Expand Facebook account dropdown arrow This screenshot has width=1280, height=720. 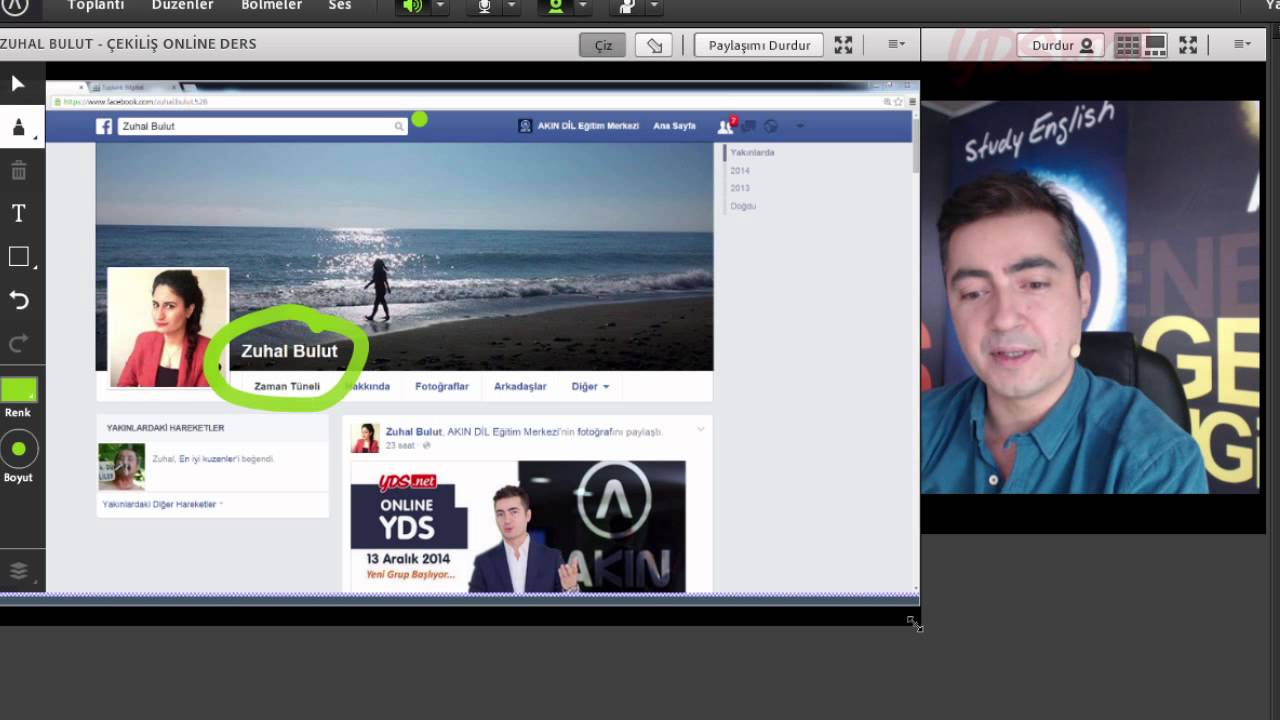coord(799,126)
